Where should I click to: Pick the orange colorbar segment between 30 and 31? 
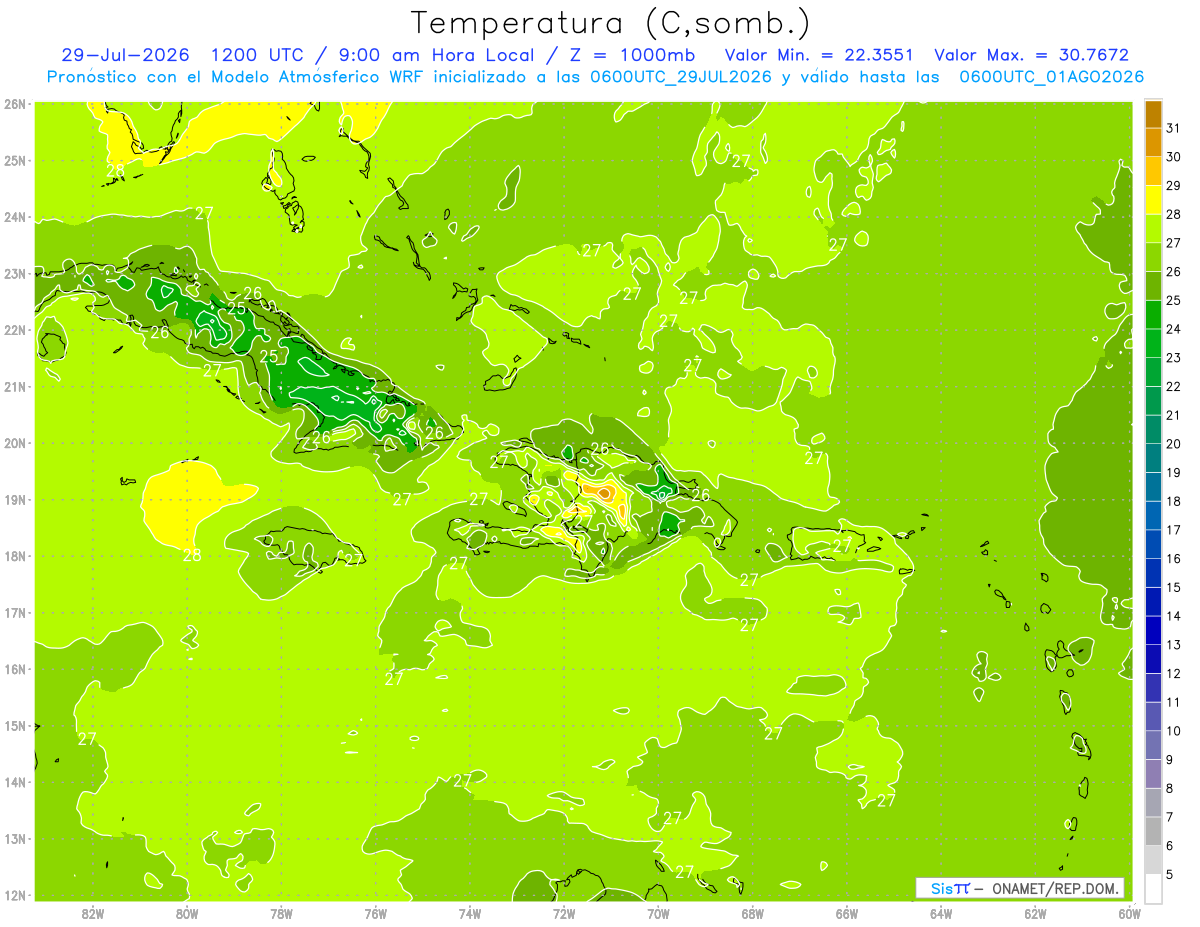(1153, 143)
